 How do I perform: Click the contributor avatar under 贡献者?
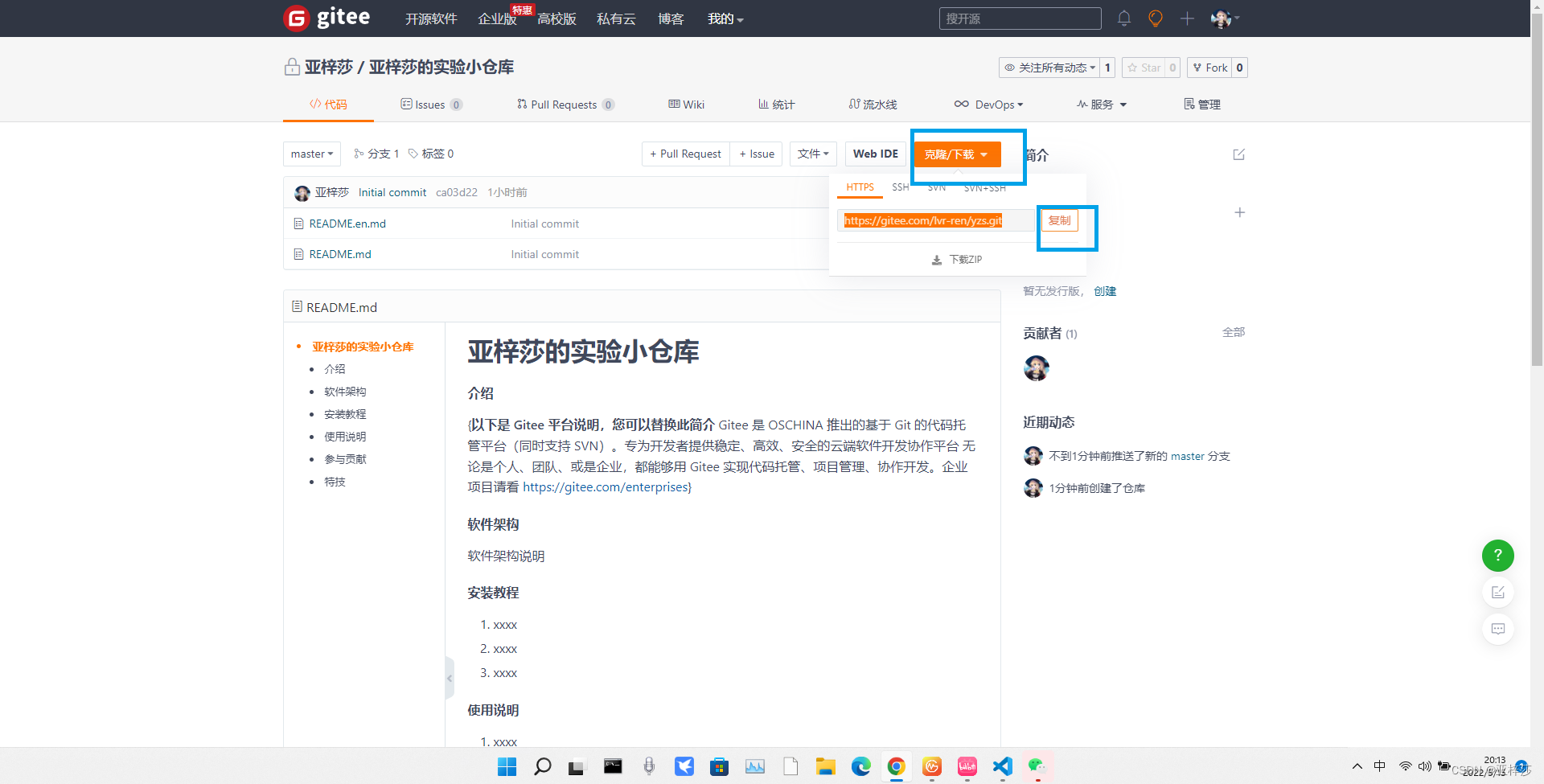pyautogui.click(x=1037, y=368)
